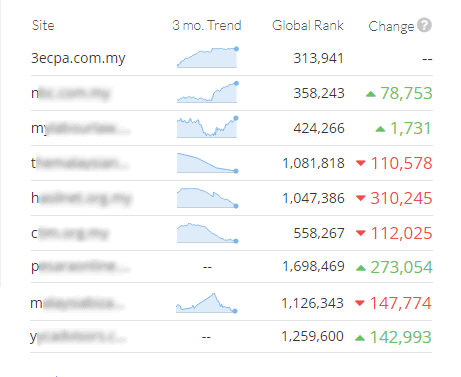Click the trend sparkline in the 1,126,343 row
The image size is (461, 377).
click(x=207, y=303)
